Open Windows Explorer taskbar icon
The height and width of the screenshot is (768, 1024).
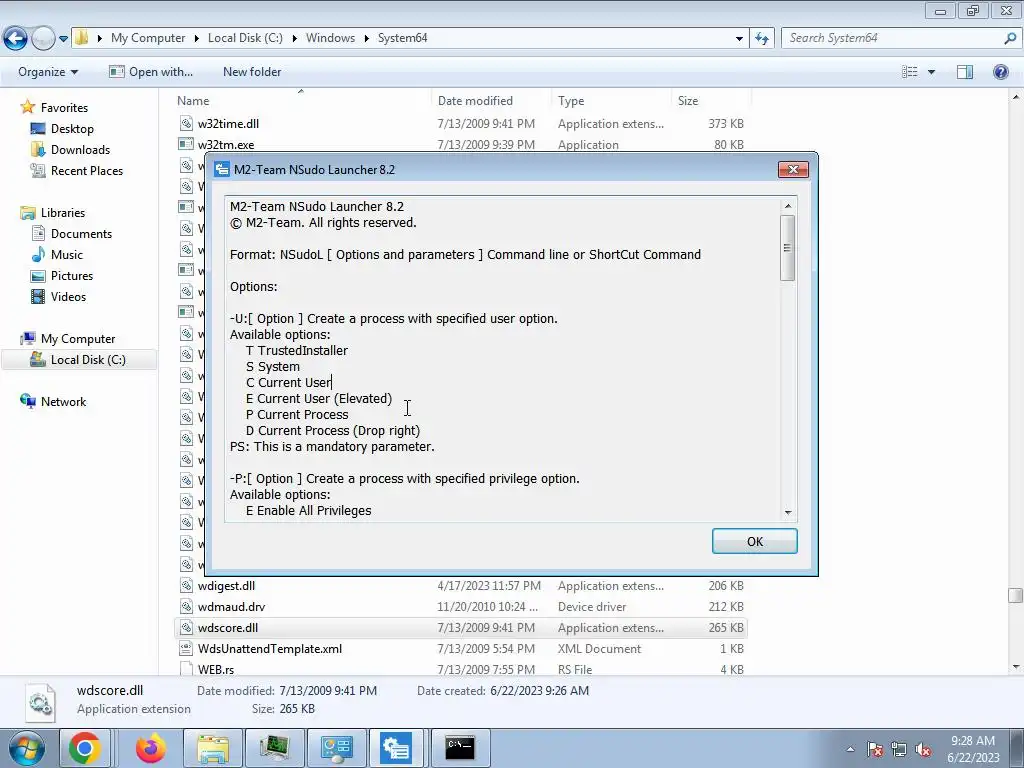point(213,748)
